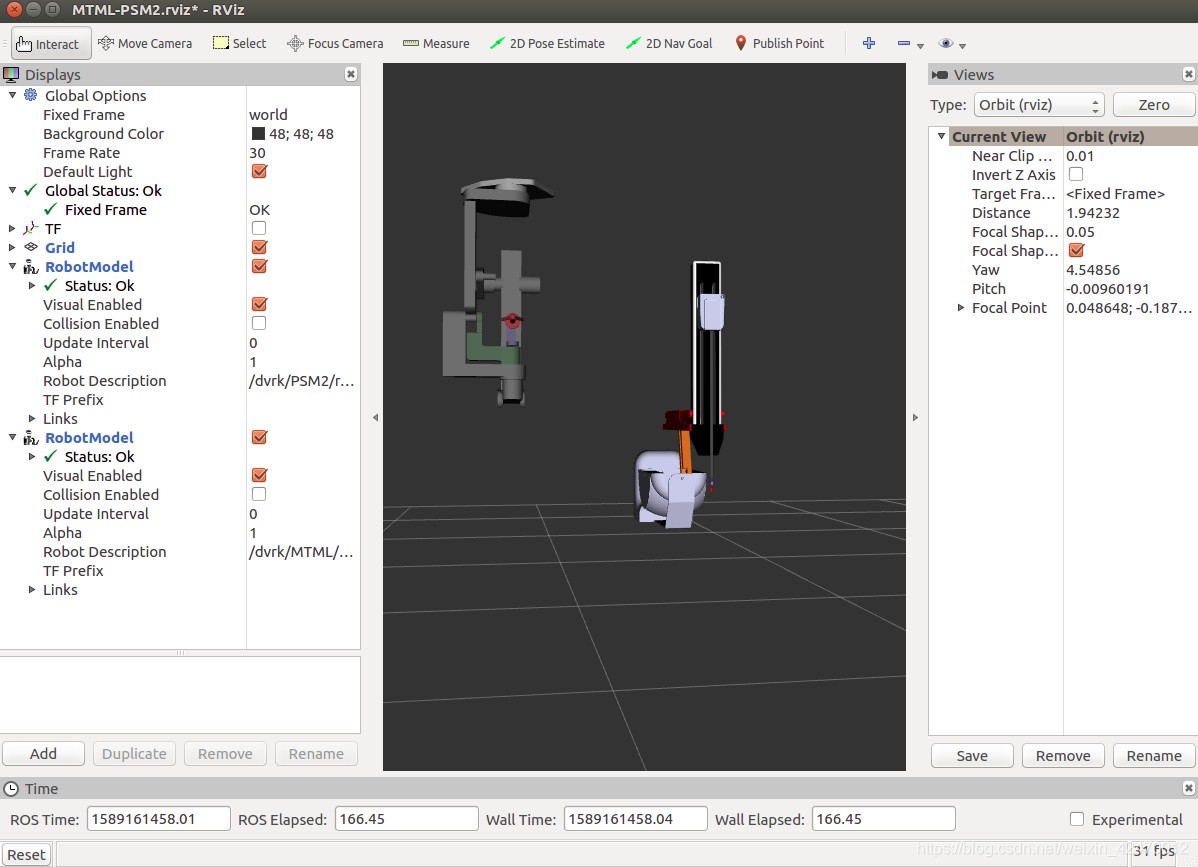This screenshot has width=1198, height=867.
Task: Close the Displays panel
Action: click(351, 74)
